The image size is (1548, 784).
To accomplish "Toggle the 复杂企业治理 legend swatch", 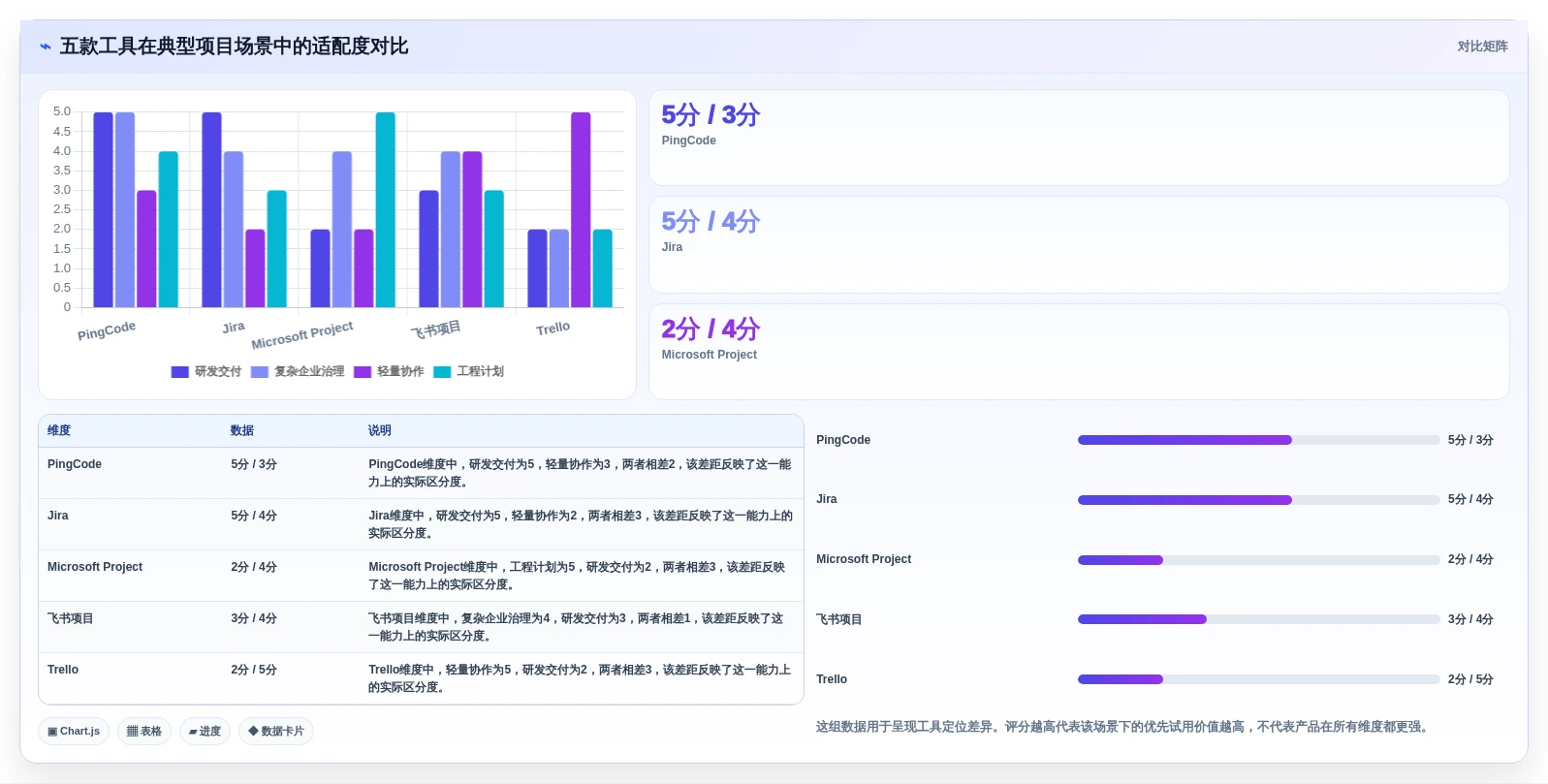I will click(259, 372).
